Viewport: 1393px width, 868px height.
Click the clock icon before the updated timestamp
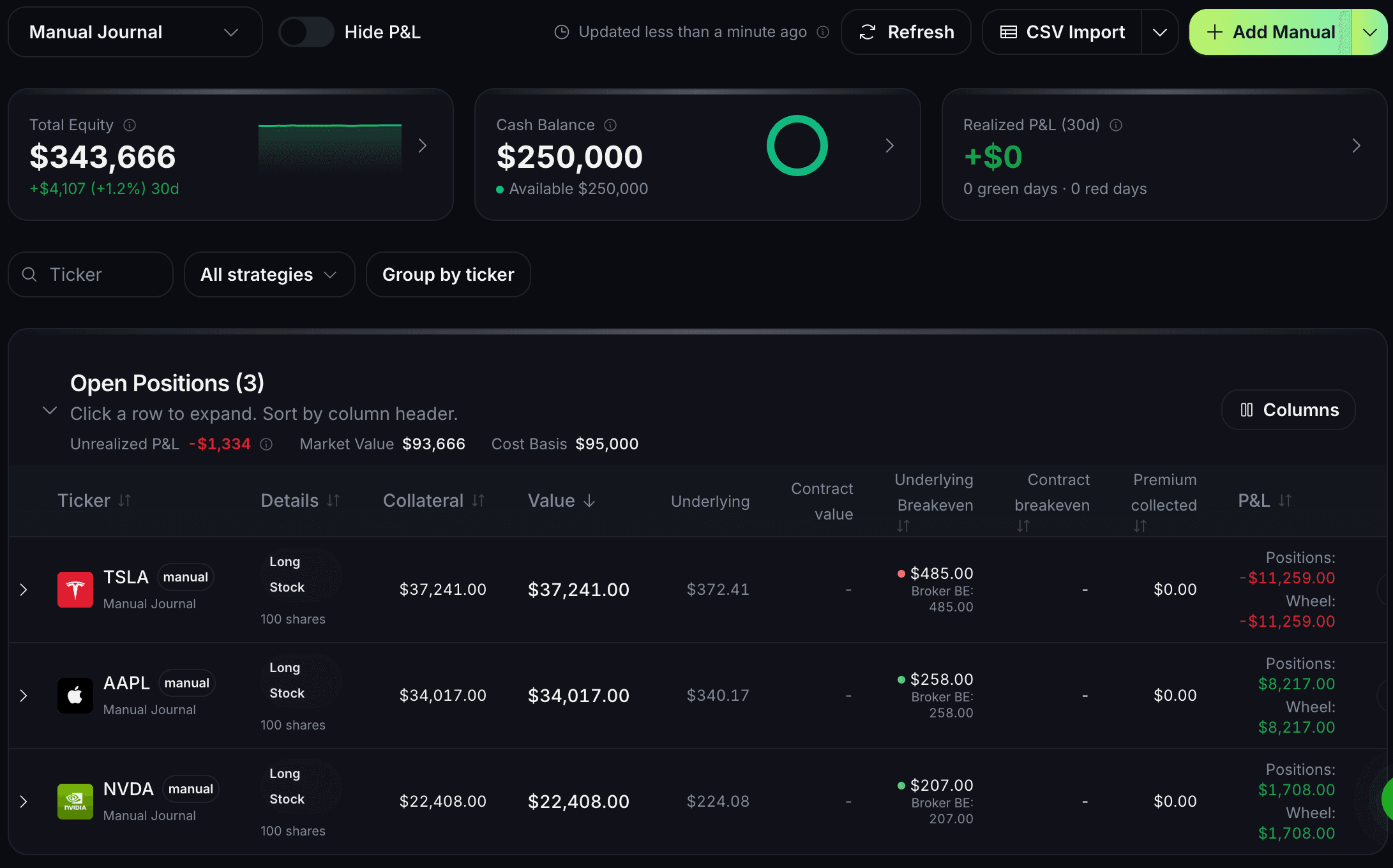tap(562, 32)
